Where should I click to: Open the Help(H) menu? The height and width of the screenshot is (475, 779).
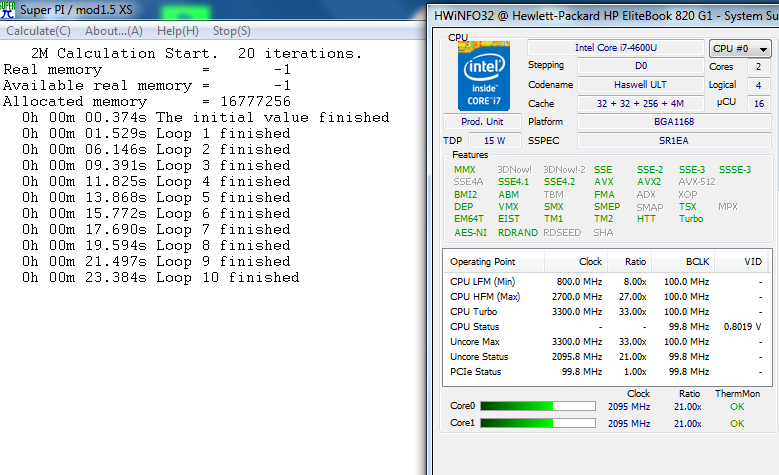[x=178, y=31]
